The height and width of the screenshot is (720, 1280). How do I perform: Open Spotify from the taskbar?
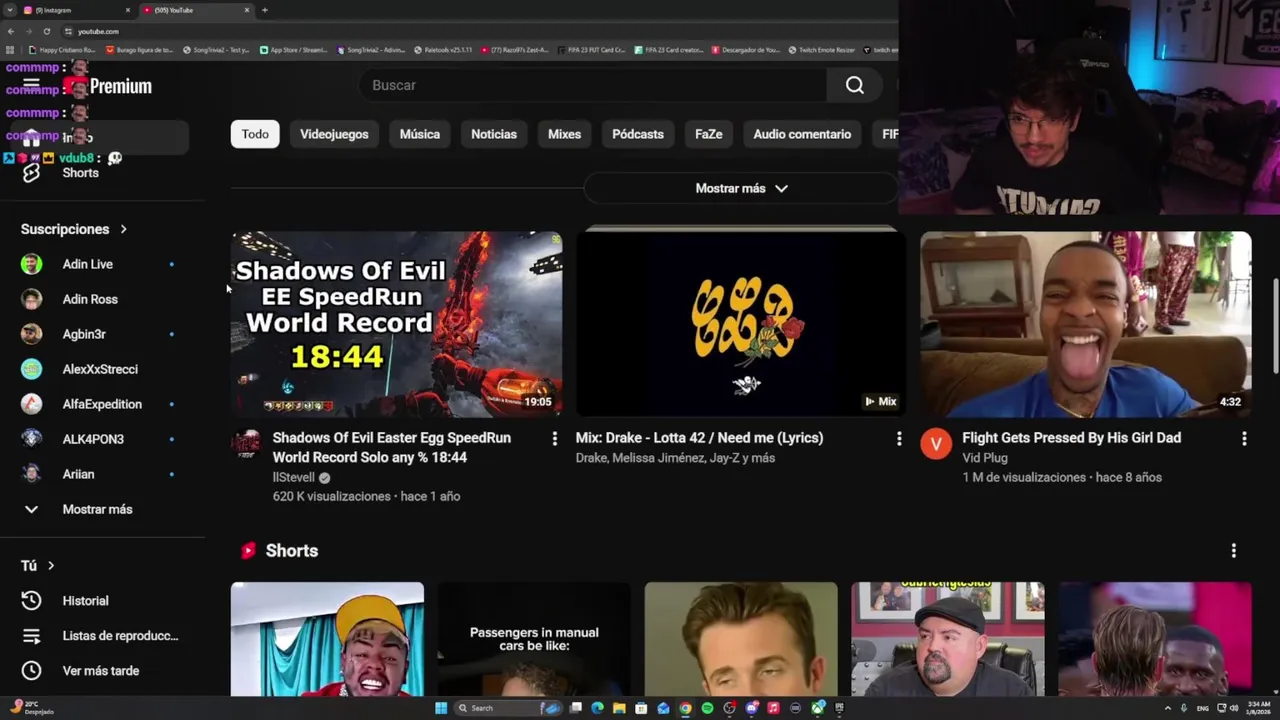point(708,708)
